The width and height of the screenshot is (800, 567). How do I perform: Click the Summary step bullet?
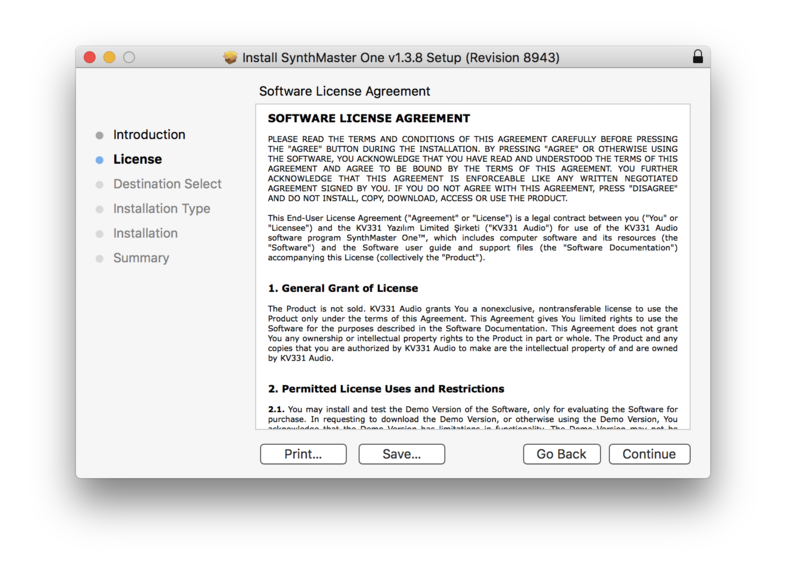click(99, 259)
